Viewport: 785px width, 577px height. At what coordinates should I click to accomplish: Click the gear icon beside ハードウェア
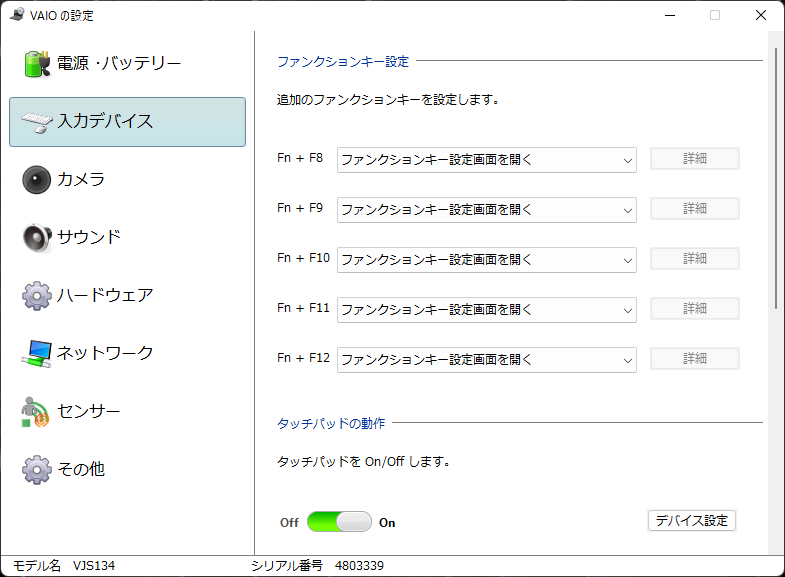click(x=37, y=296)
